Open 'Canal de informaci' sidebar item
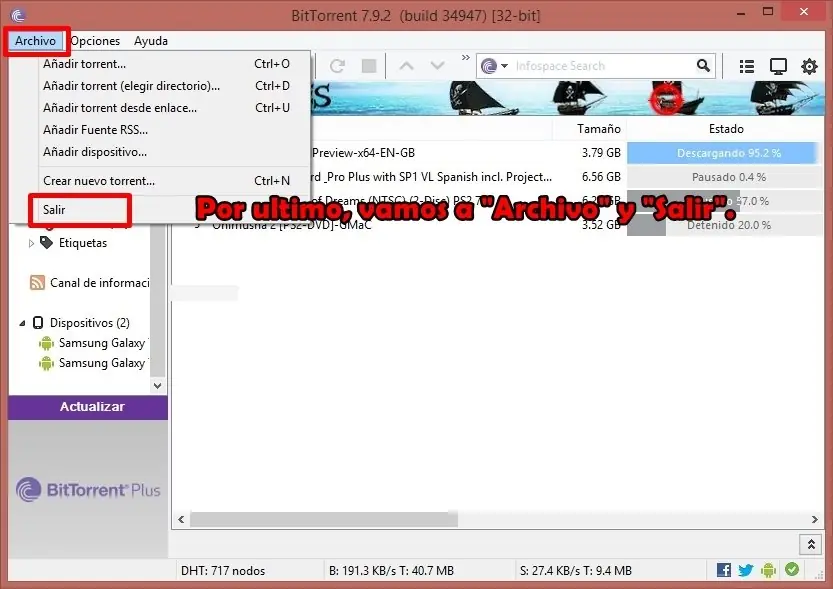Image resolution: width=833 pixels, height=589 pixels. click(x=99, y=283)
